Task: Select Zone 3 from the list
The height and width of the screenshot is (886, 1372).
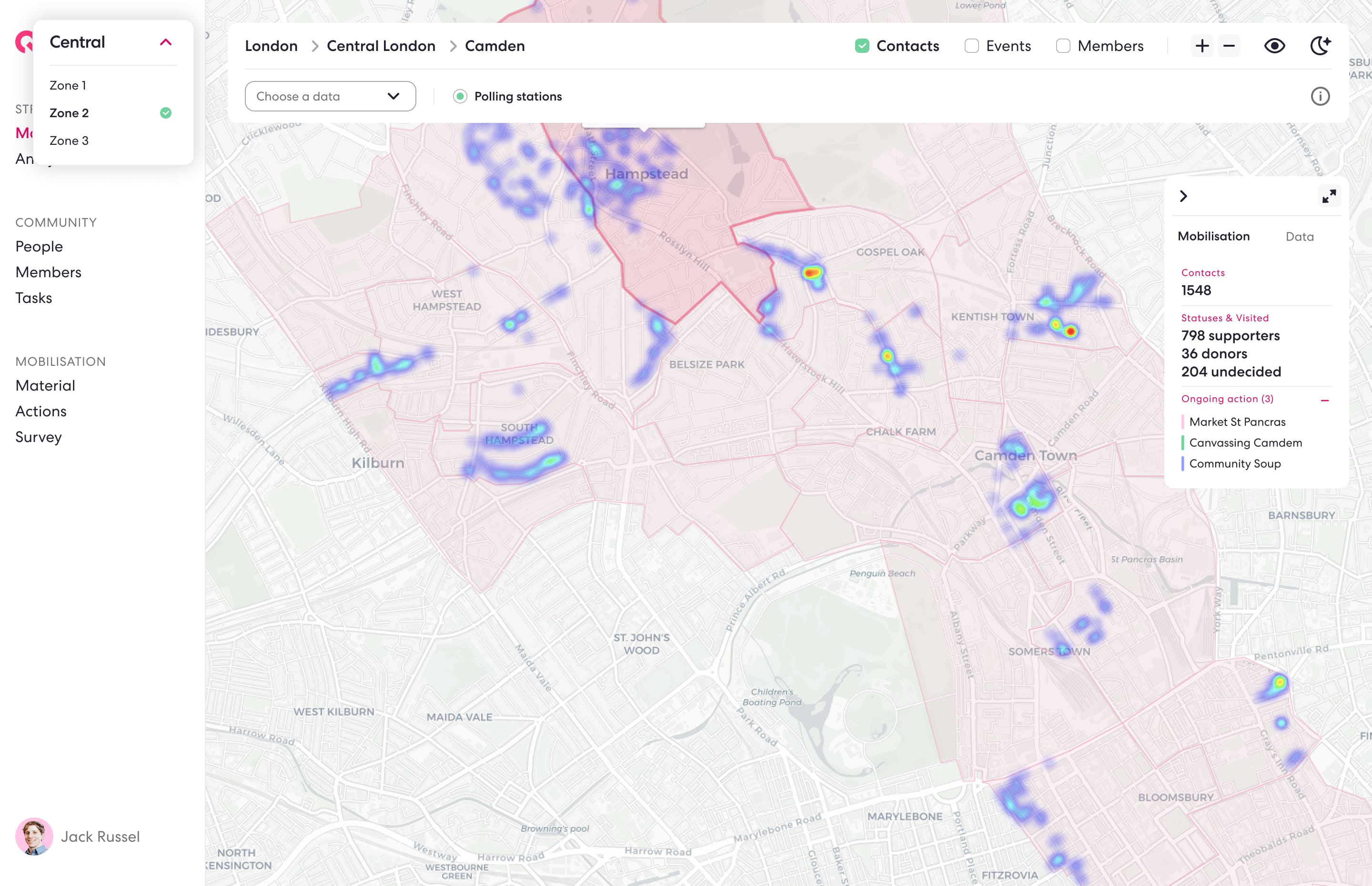Action: [x=69, y=141]
